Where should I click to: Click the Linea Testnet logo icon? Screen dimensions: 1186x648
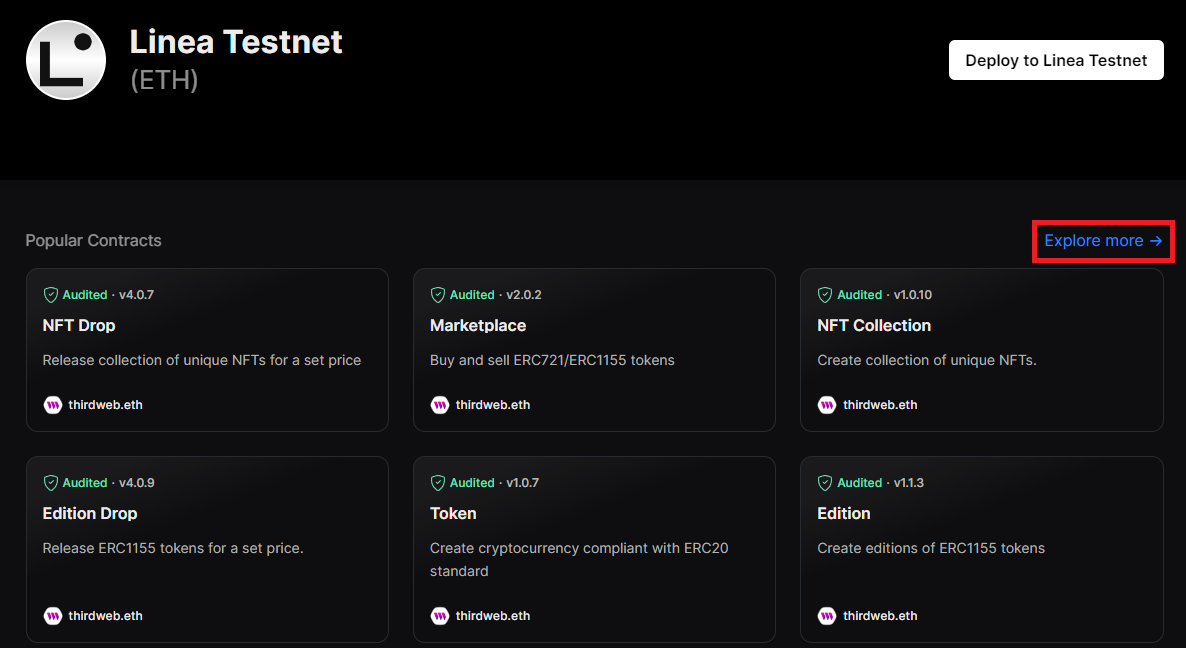point(66,60)
